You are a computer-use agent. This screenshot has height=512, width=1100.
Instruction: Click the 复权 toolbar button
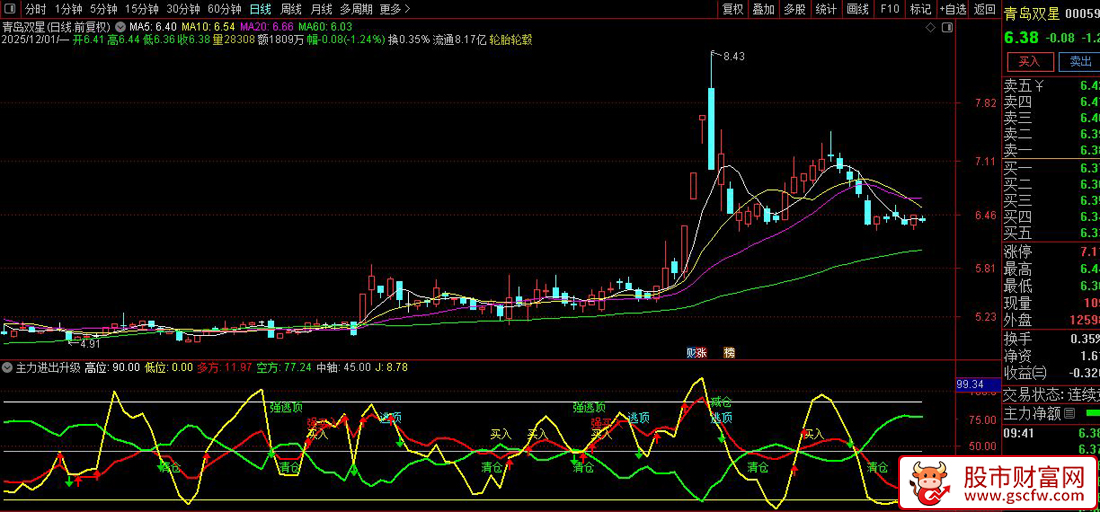(x=733, y=9)
